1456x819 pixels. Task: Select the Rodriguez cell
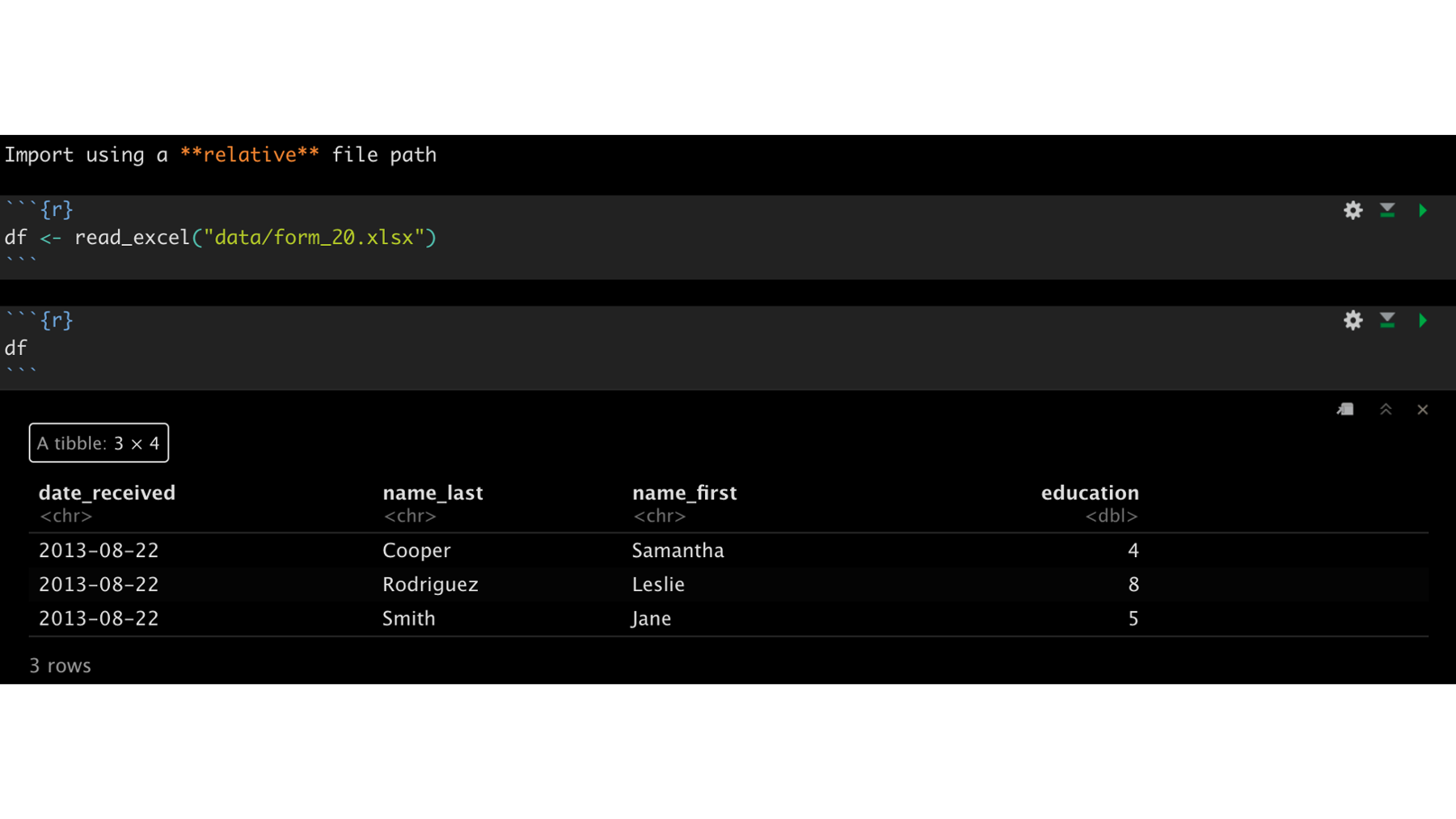[430, 585]
